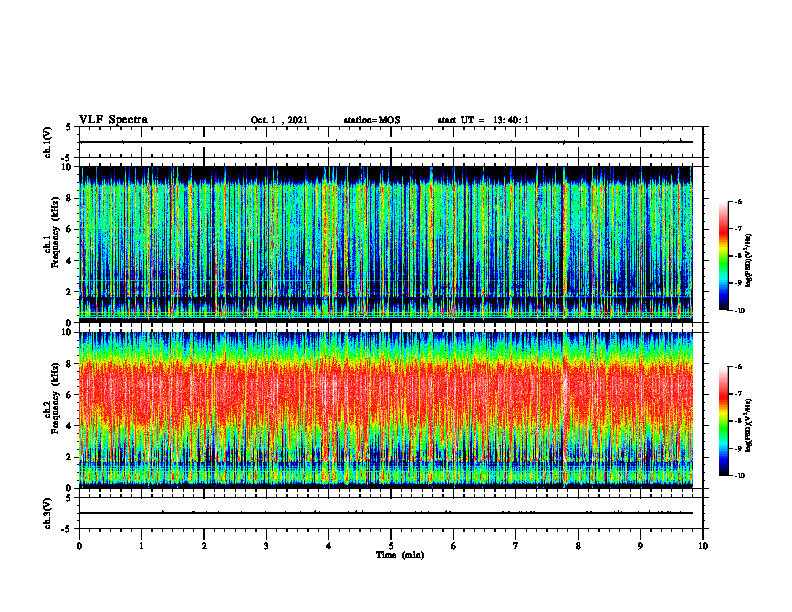Select ch.1 frequency tick label "2"
This screenshot has height=612, width=792.
point(70,291)
